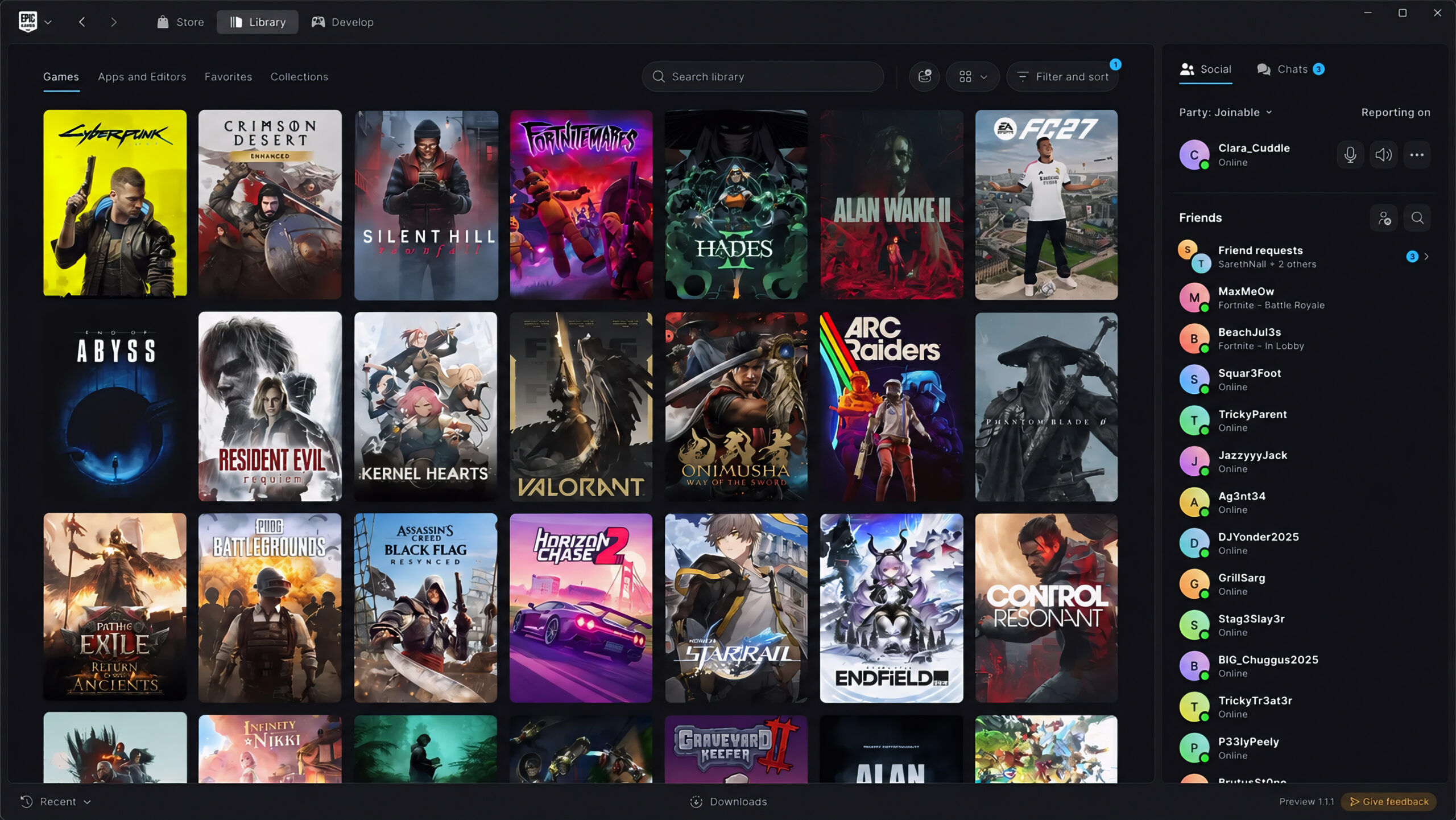The image size is (1456, 820).
Task: Open the Silent Hill game tile
Action: click(426, 205)
